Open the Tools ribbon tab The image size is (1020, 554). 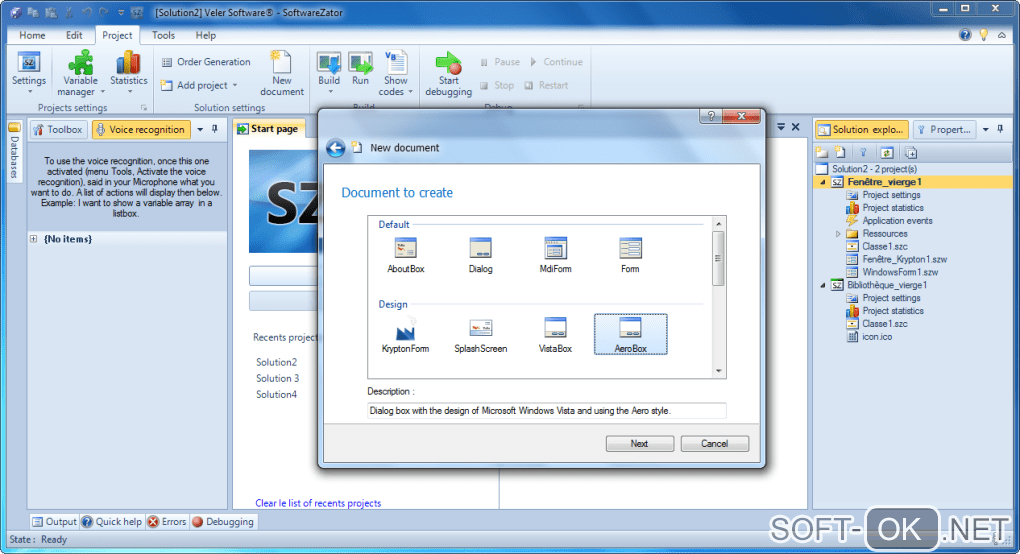[x=163, y=35]
